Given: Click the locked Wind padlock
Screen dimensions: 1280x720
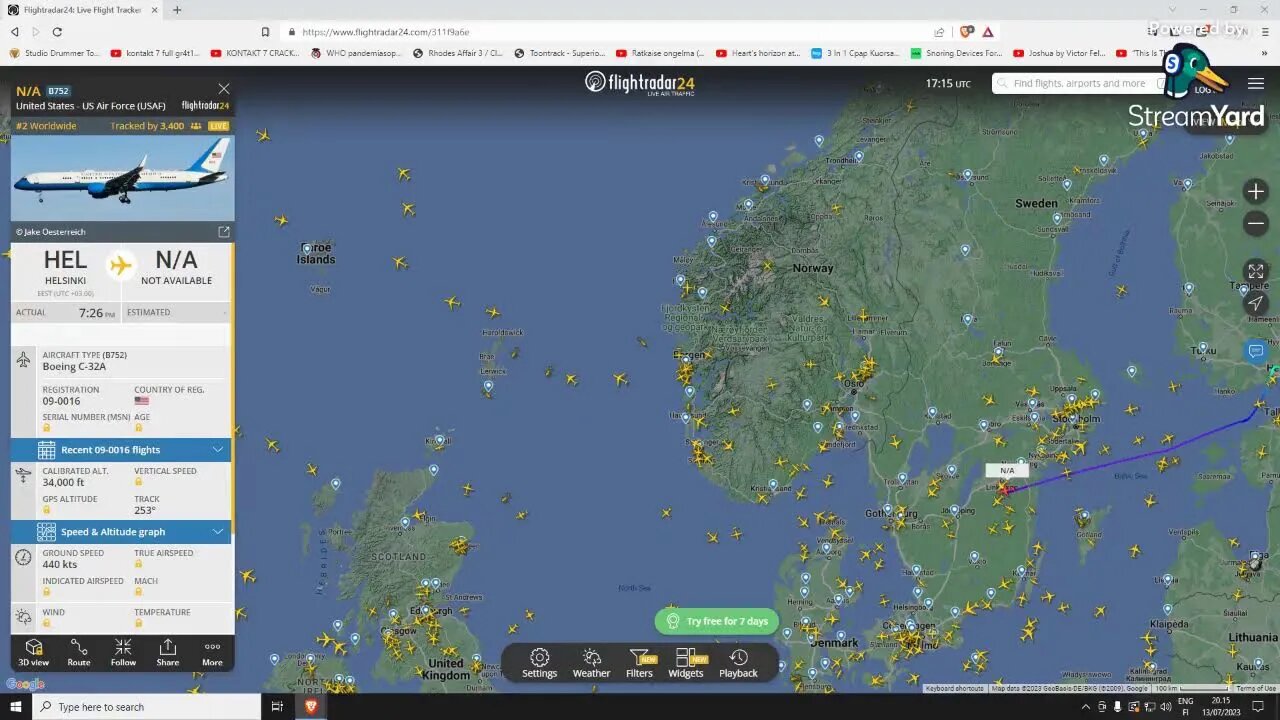Looking at the screenshot, I should (47, 623).
